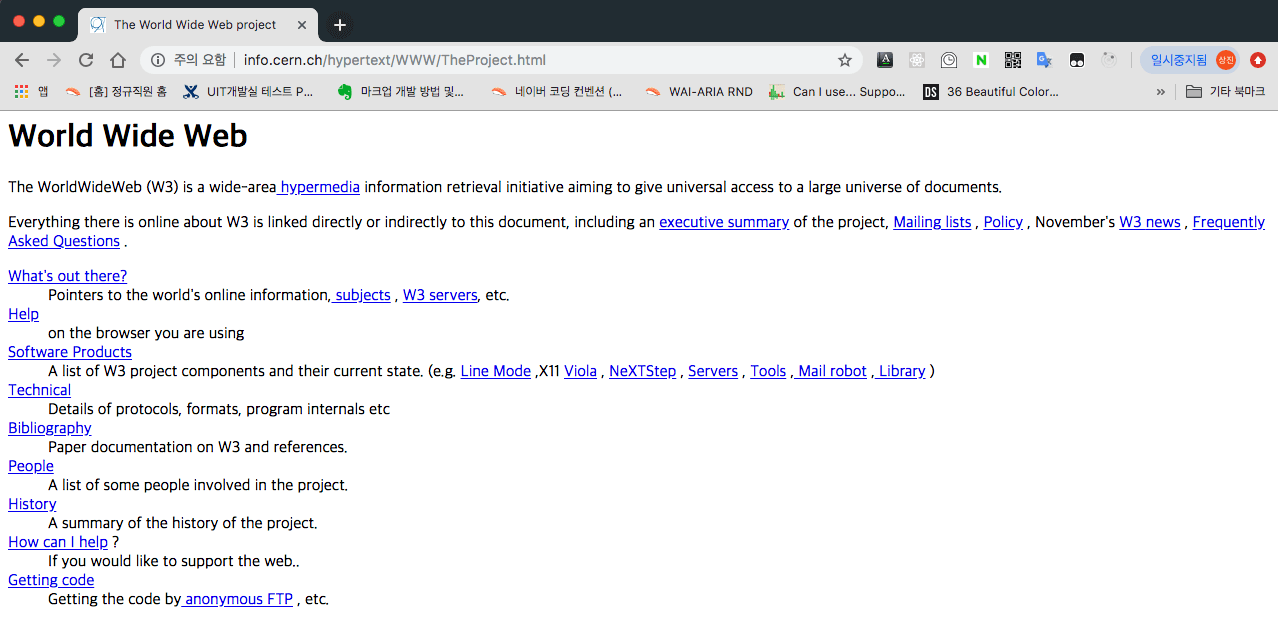Open the Viola link
This screenshot has height=634, width=1278.
[x=580, y=371]
